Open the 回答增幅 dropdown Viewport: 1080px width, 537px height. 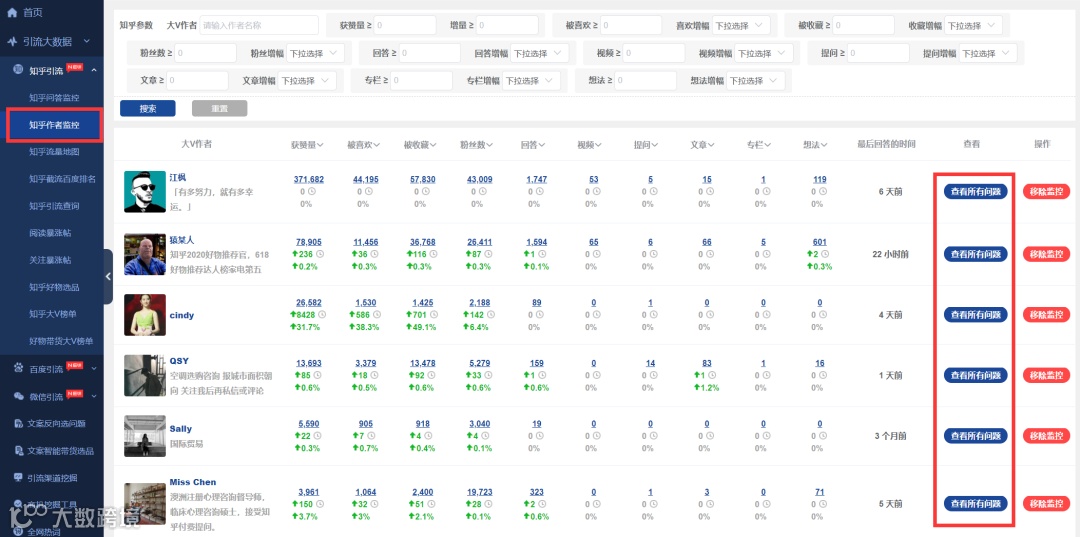click(x=540, y=53)
